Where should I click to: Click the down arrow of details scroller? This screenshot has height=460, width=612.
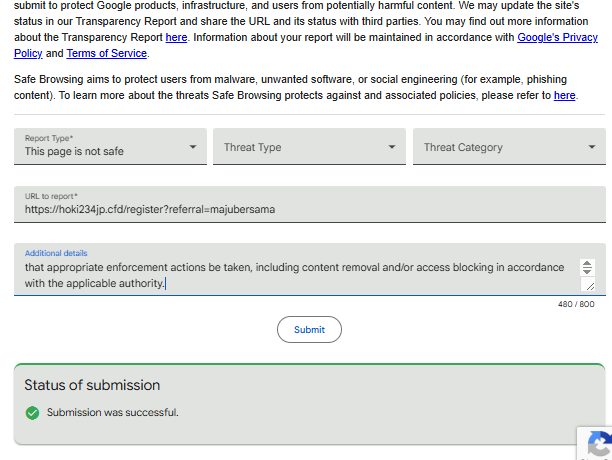587,271
